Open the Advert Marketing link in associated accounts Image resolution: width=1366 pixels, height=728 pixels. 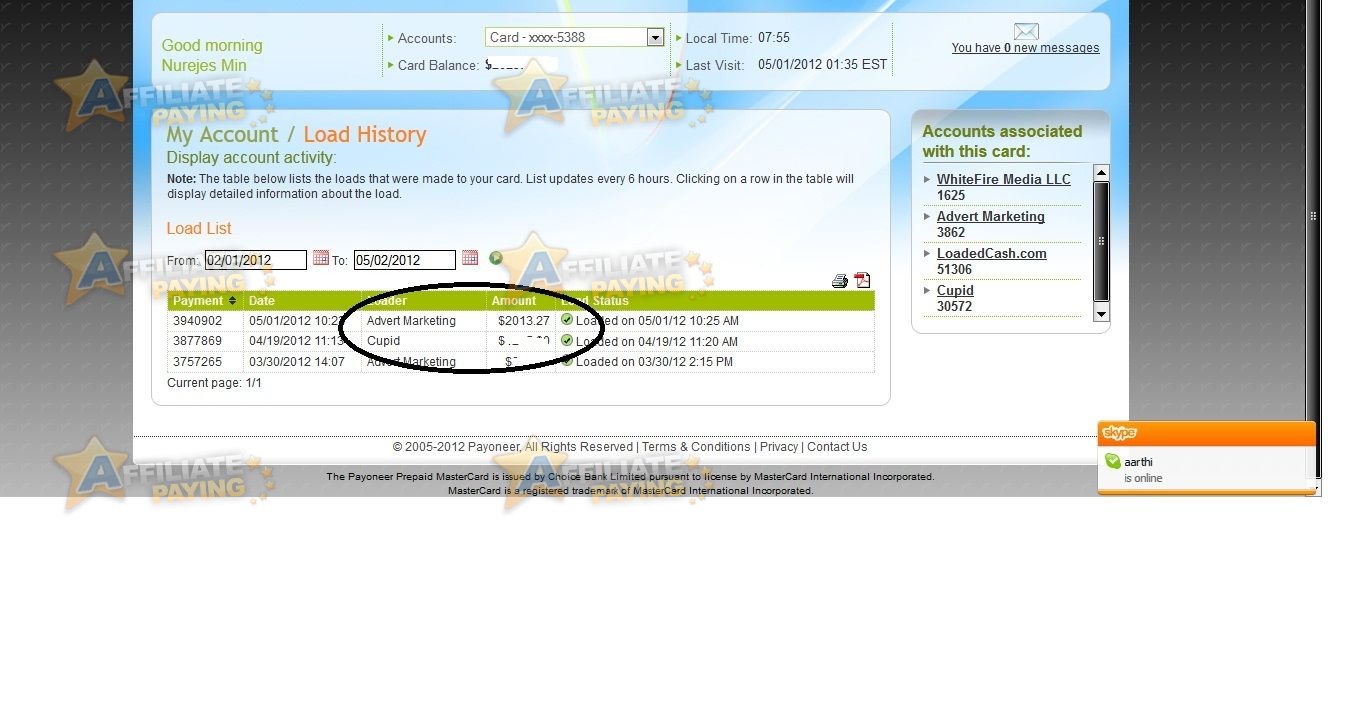click(x=990, y=217)
